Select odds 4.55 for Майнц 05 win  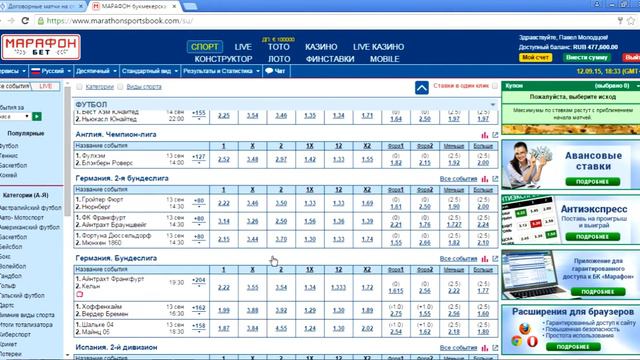(281, 328)
